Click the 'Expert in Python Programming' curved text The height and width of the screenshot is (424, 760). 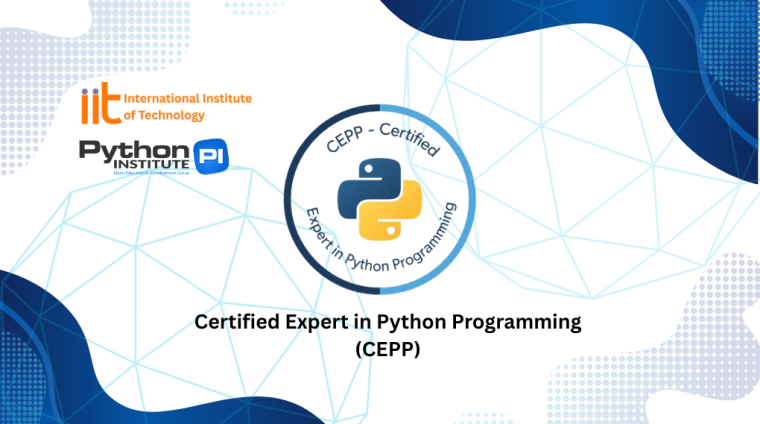[x=381, y=238]
